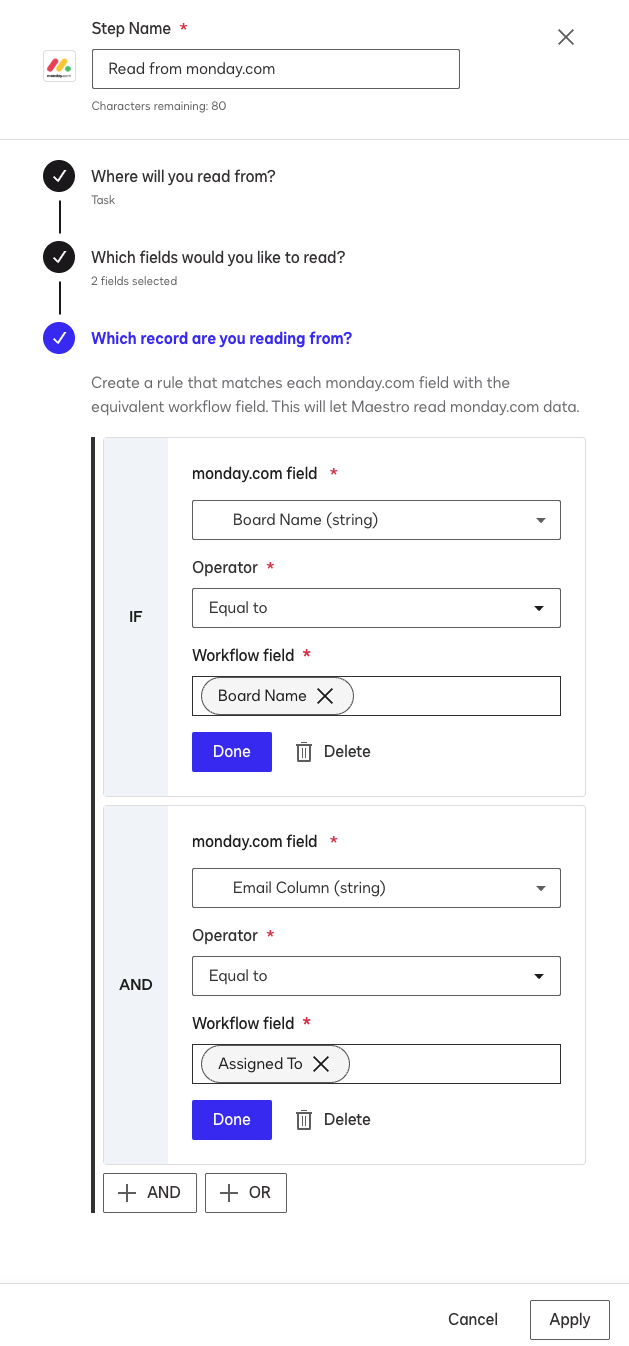Remove the Board Name chip via X
The image size is (629, 1346).
[x=325, y=696]
